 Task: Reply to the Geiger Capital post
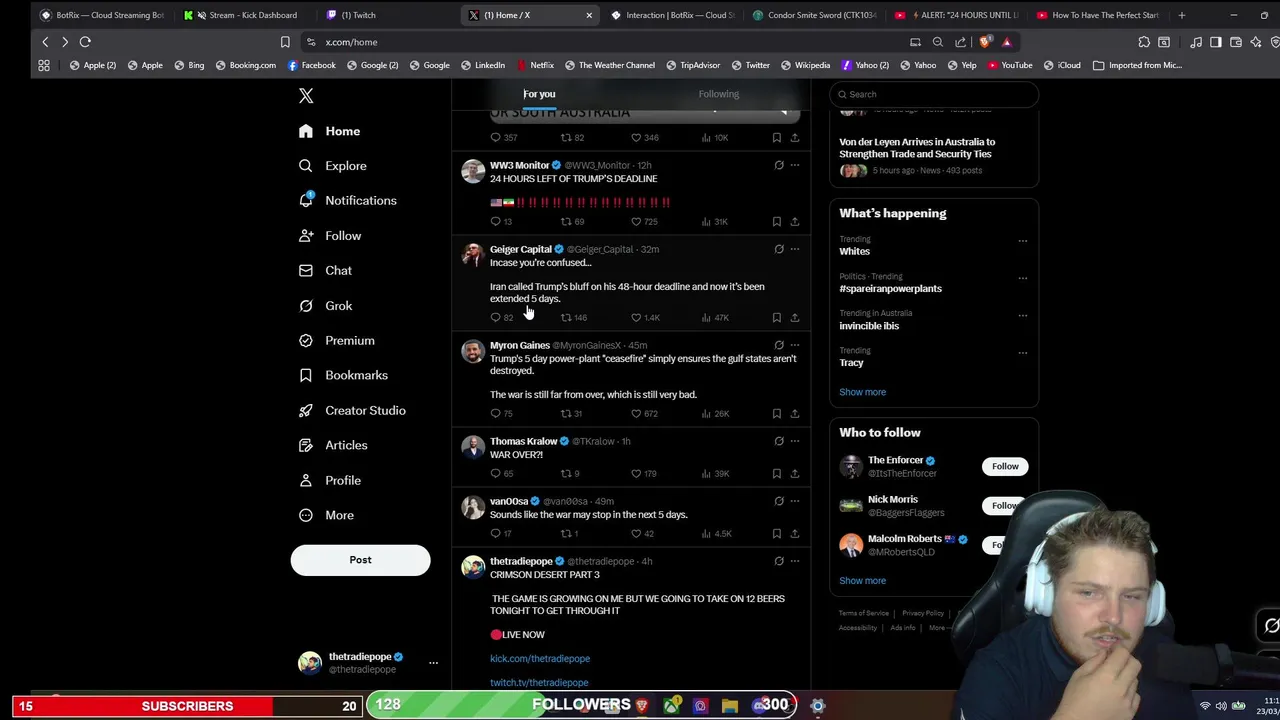click(x=501, y=317)
